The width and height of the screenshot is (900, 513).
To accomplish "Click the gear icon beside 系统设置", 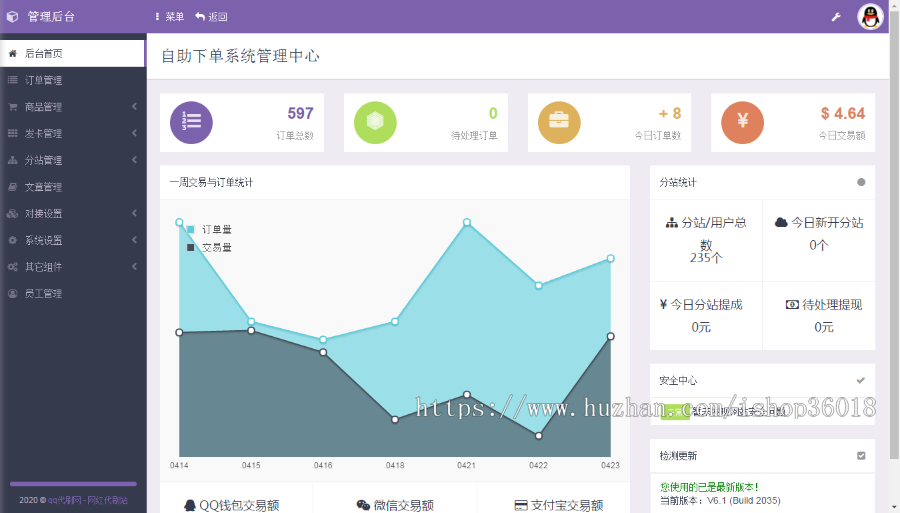I will (13, 240).
